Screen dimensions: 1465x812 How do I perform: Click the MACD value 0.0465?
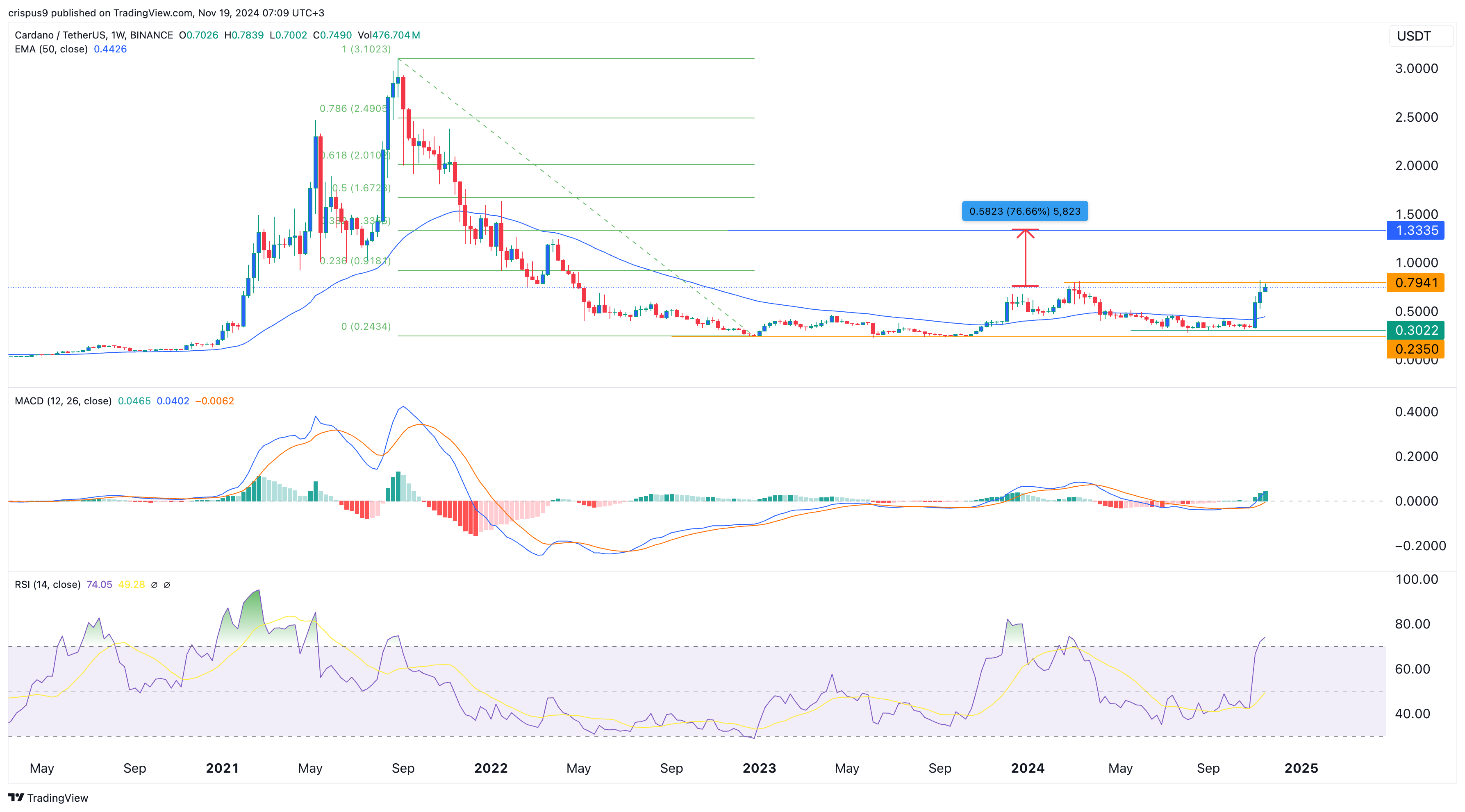134,401
